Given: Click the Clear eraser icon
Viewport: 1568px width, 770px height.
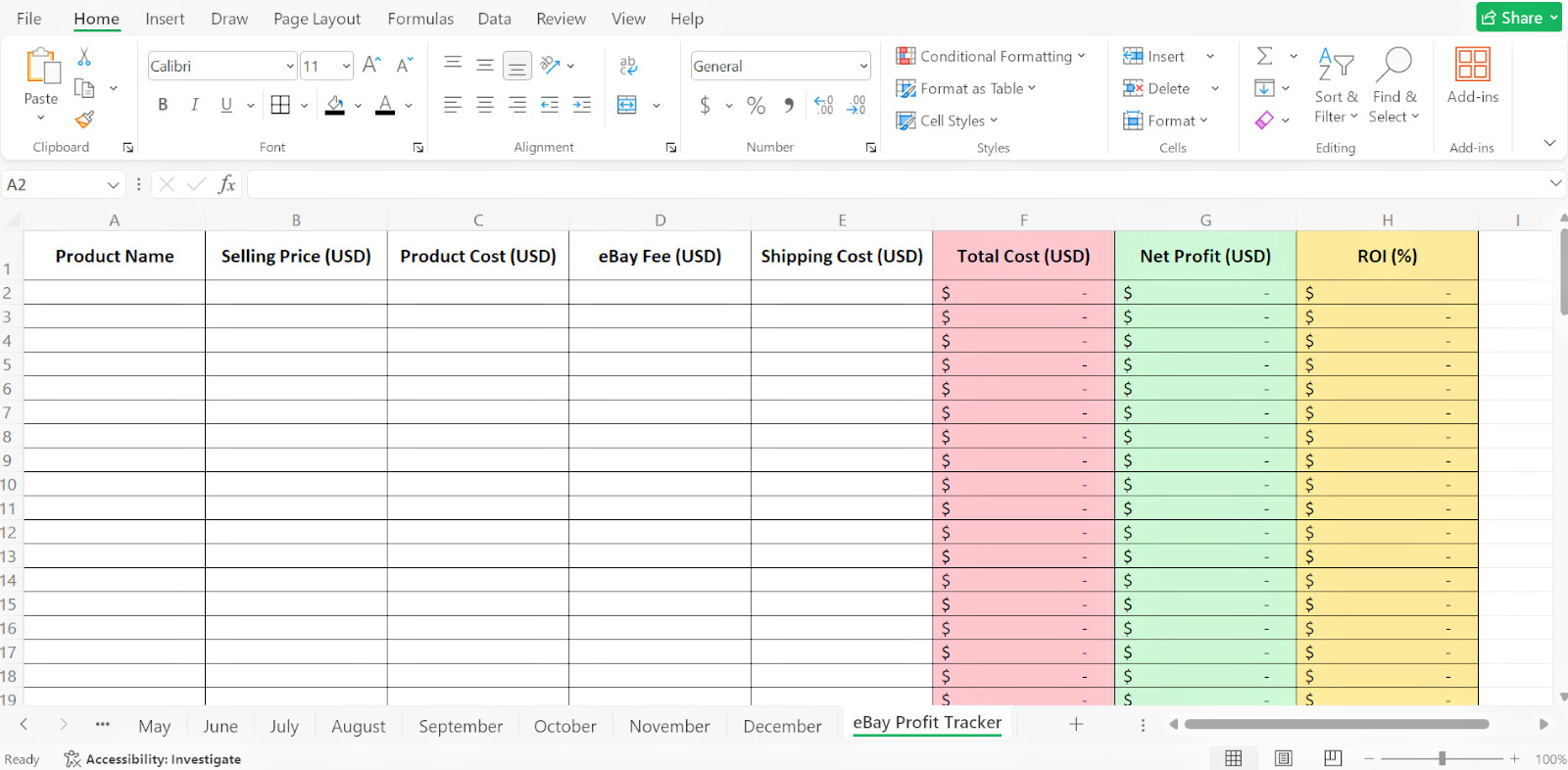Looking at the screenshot, I should (1264, 120).
